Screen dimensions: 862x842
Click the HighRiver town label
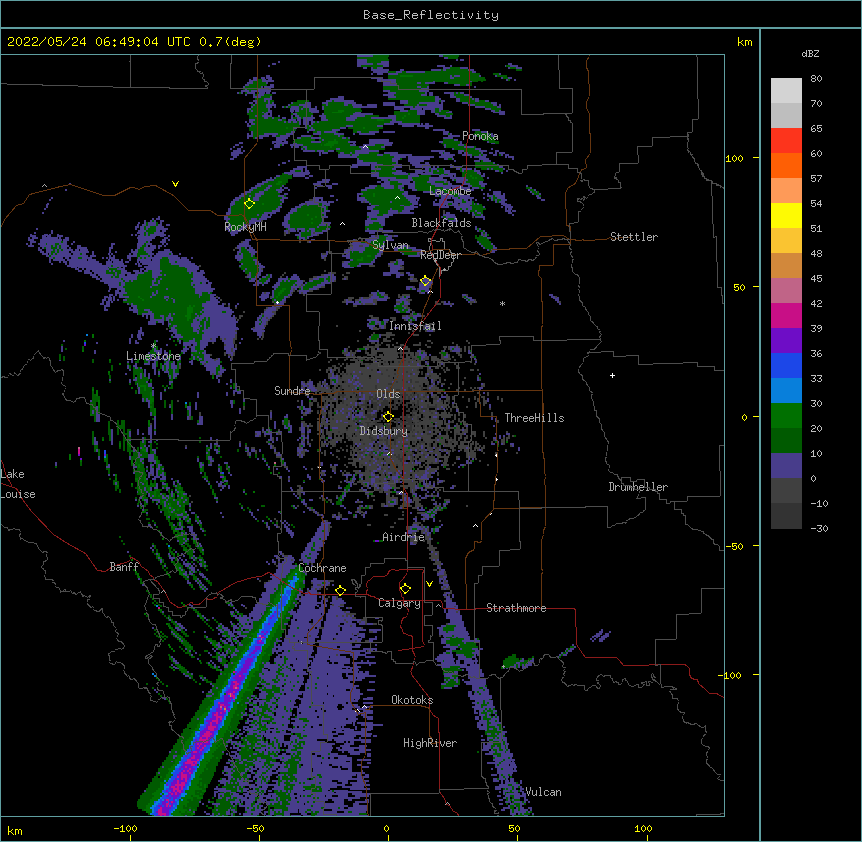pos(430,743)
